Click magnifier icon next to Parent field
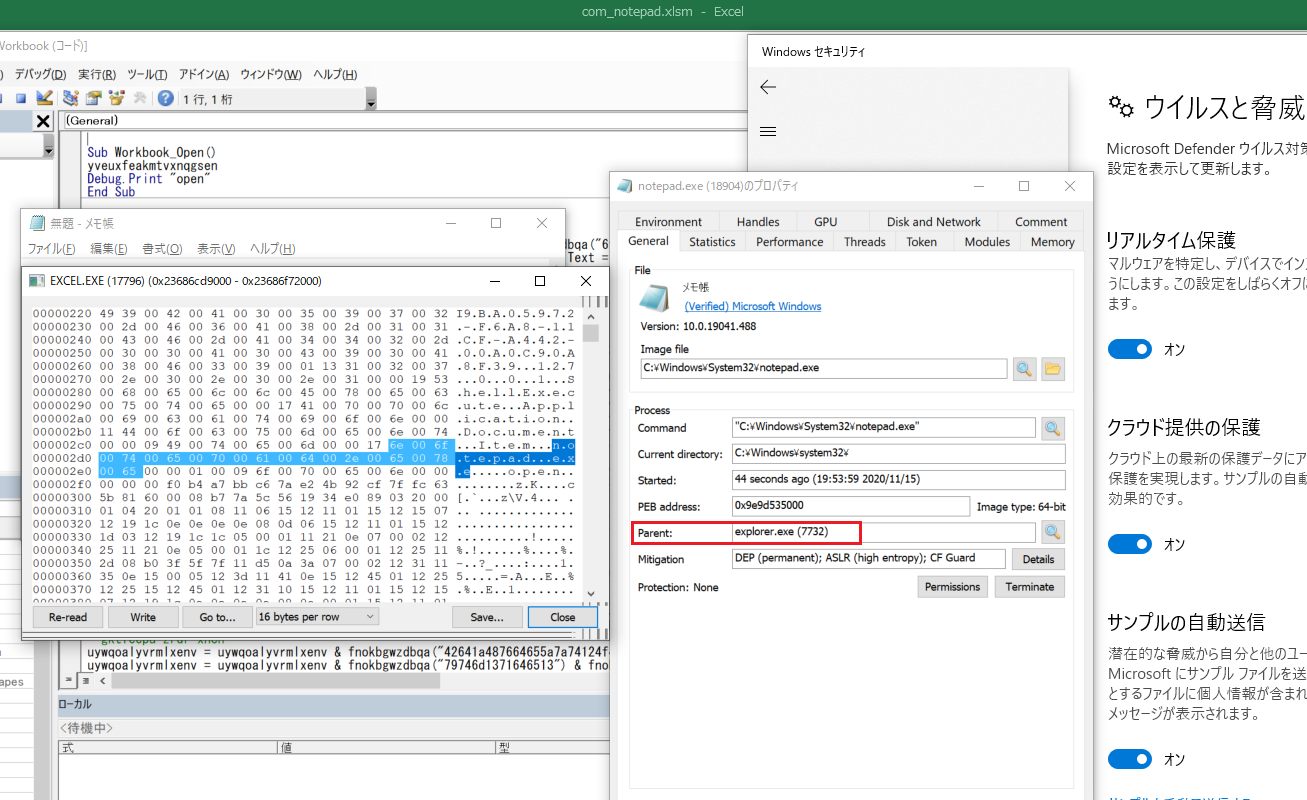 [x=1052, y=532]
